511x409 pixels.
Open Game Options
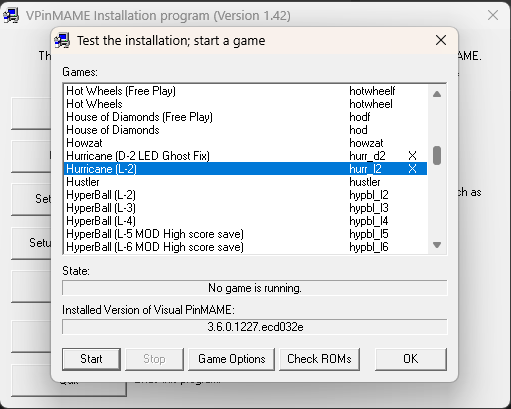[x=231, y=359]
